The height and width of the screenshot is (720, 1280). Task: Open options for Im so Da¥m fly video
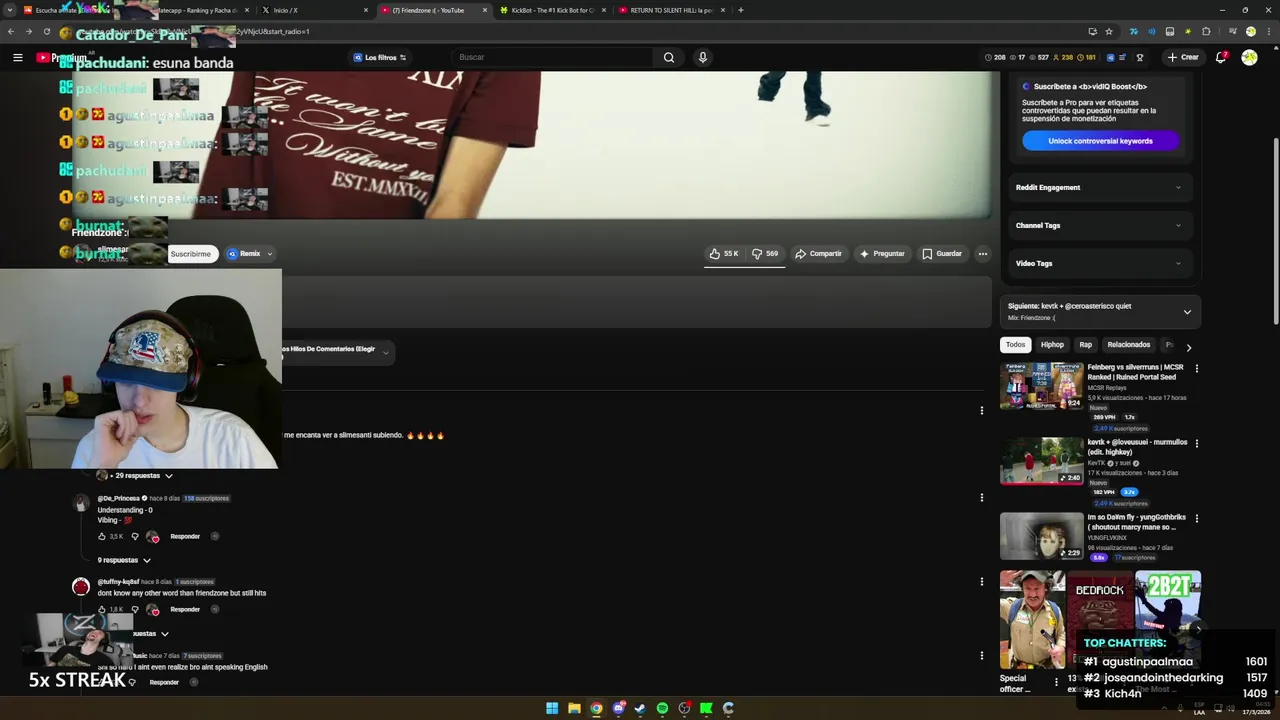tap(1196, 518)
